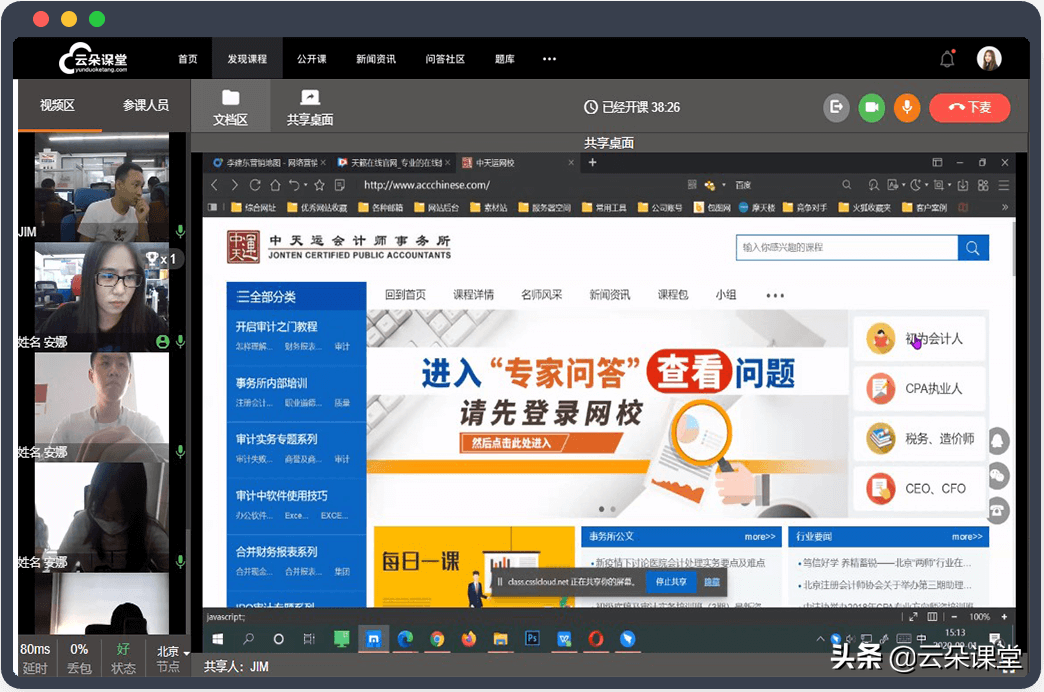Screen dimensions: 1044x692
Task: Click the 输入你感兴趣的课程 search field
Action: point(845,248)
